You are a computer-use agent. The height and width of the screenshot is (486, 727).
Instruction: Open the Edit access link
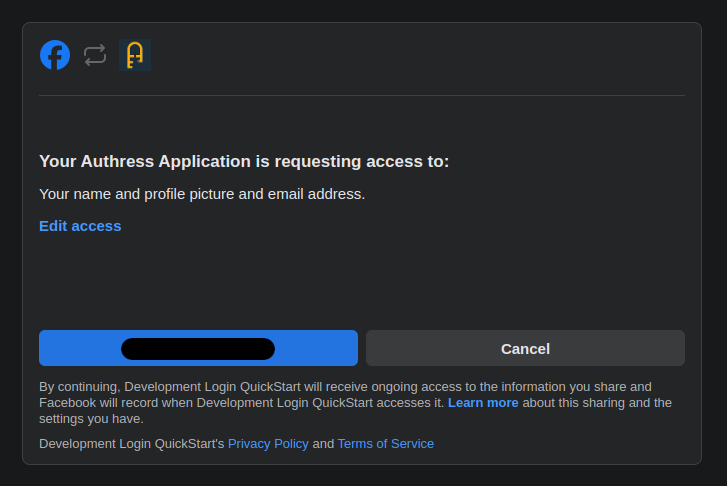pyautogui.click(x=80, y=226)
